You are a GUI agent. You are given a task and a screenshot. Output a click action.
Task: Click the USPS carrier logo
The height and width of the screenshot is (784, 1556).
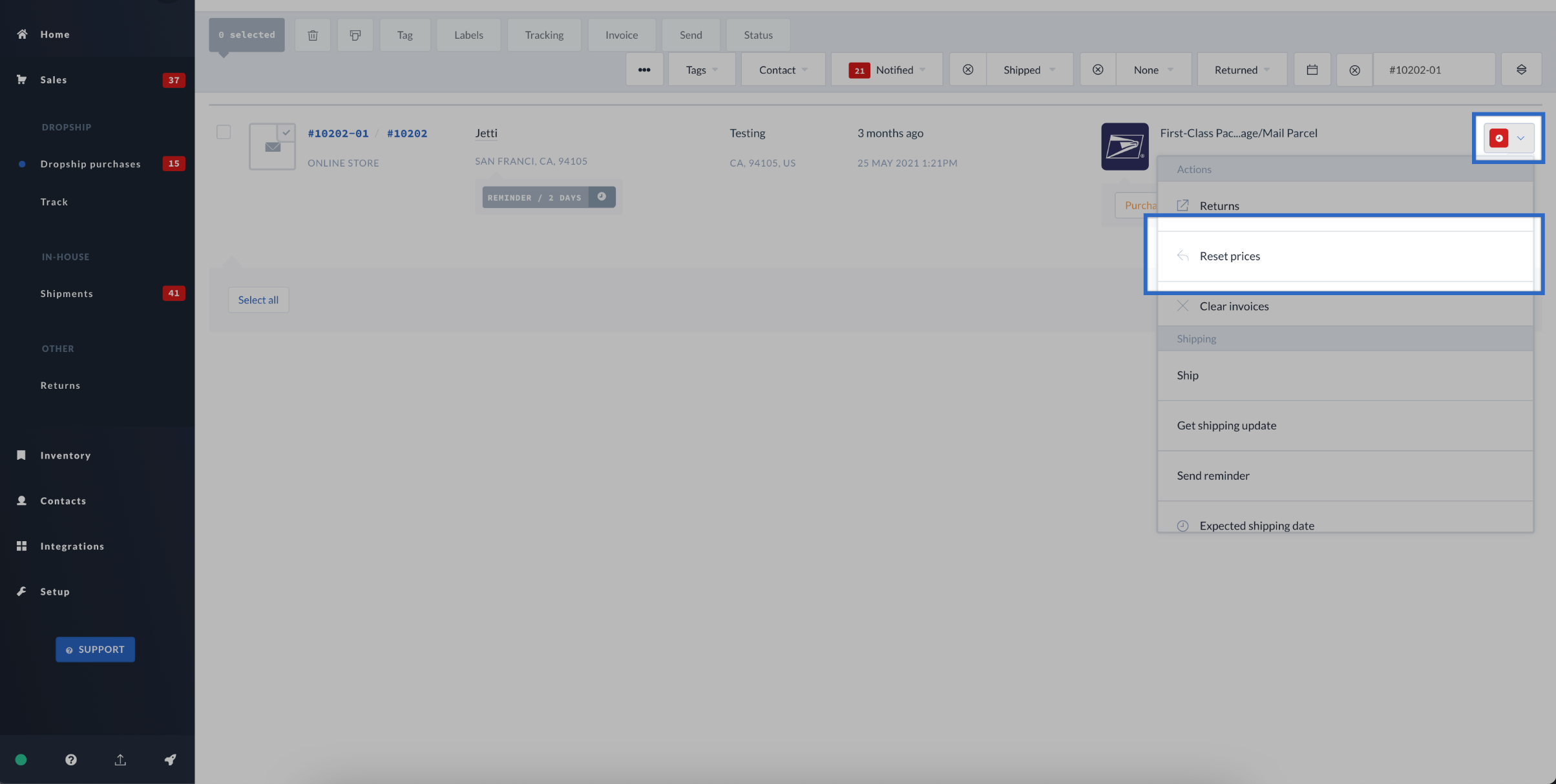point(1125,147)
